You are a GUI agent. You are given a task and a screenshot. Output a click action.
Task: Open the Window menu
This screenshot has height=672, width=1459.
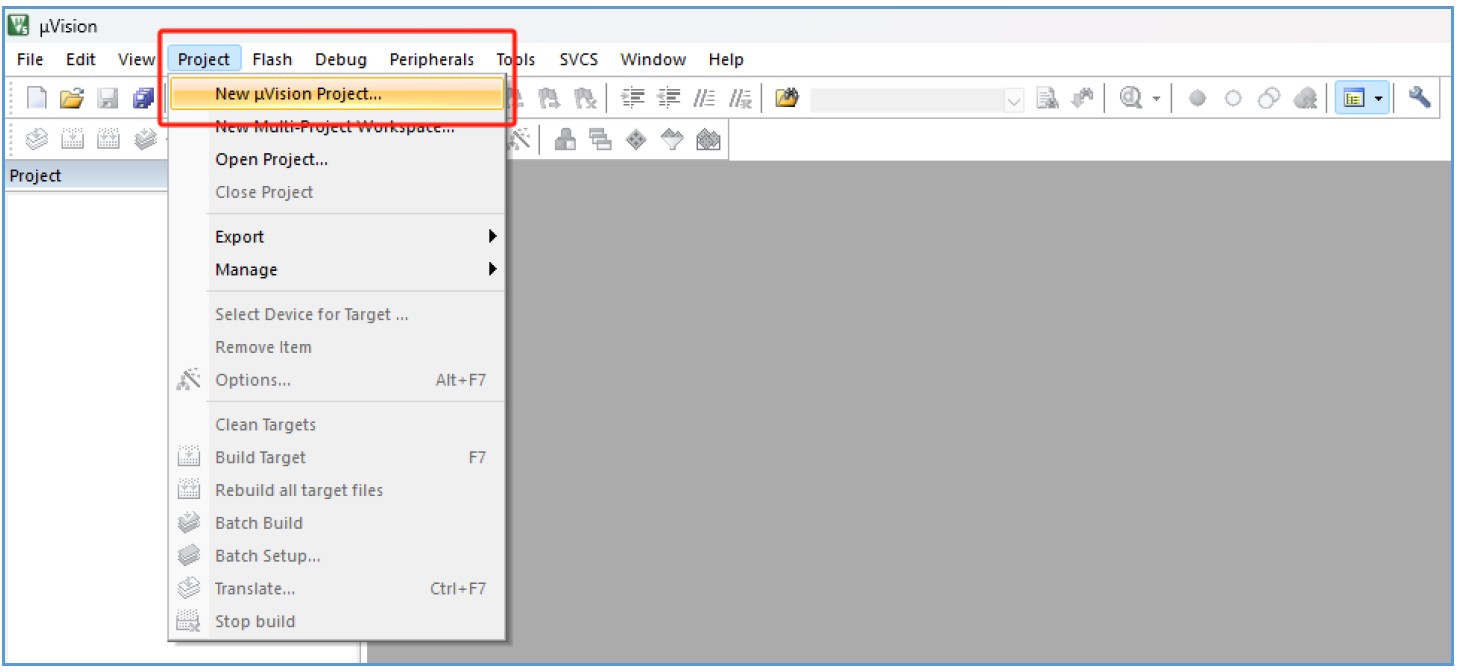[x=653, y=59]
